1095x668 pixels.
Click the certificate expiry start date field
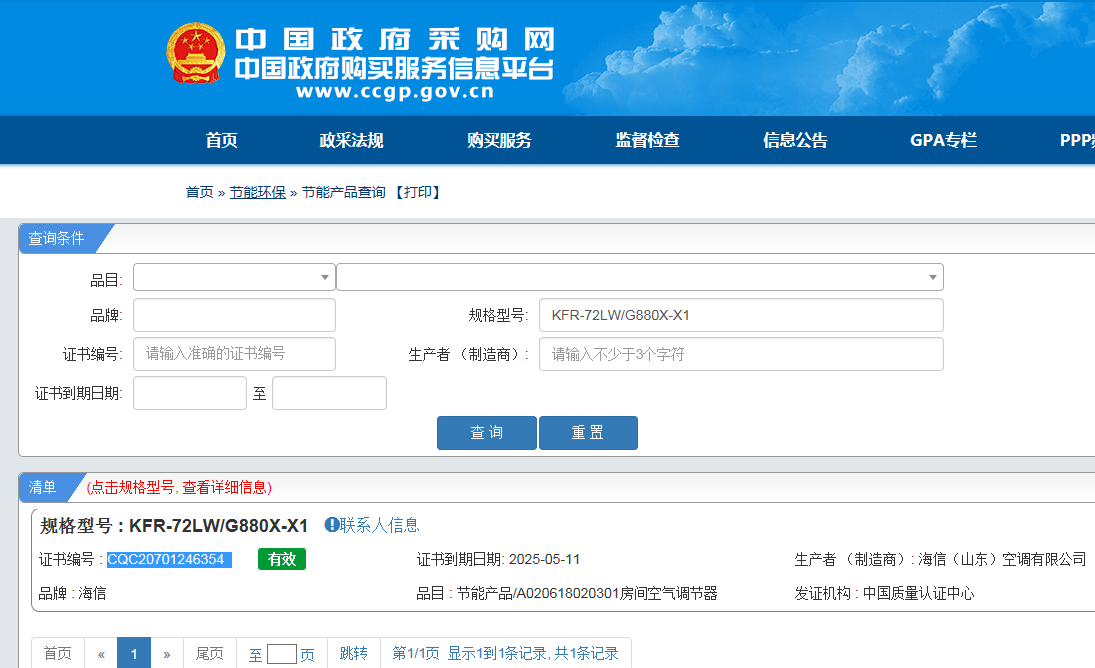[190, 393]
